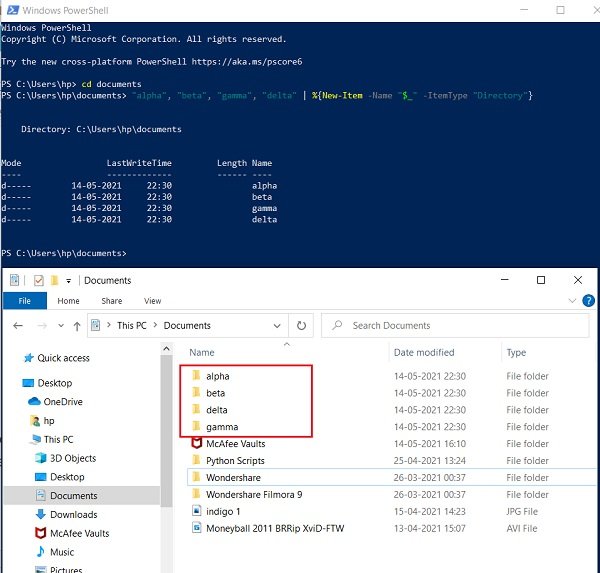600x573 pixels.
Task: Open Explorer Help with the question icon
Action: click(x=588, y=300)
